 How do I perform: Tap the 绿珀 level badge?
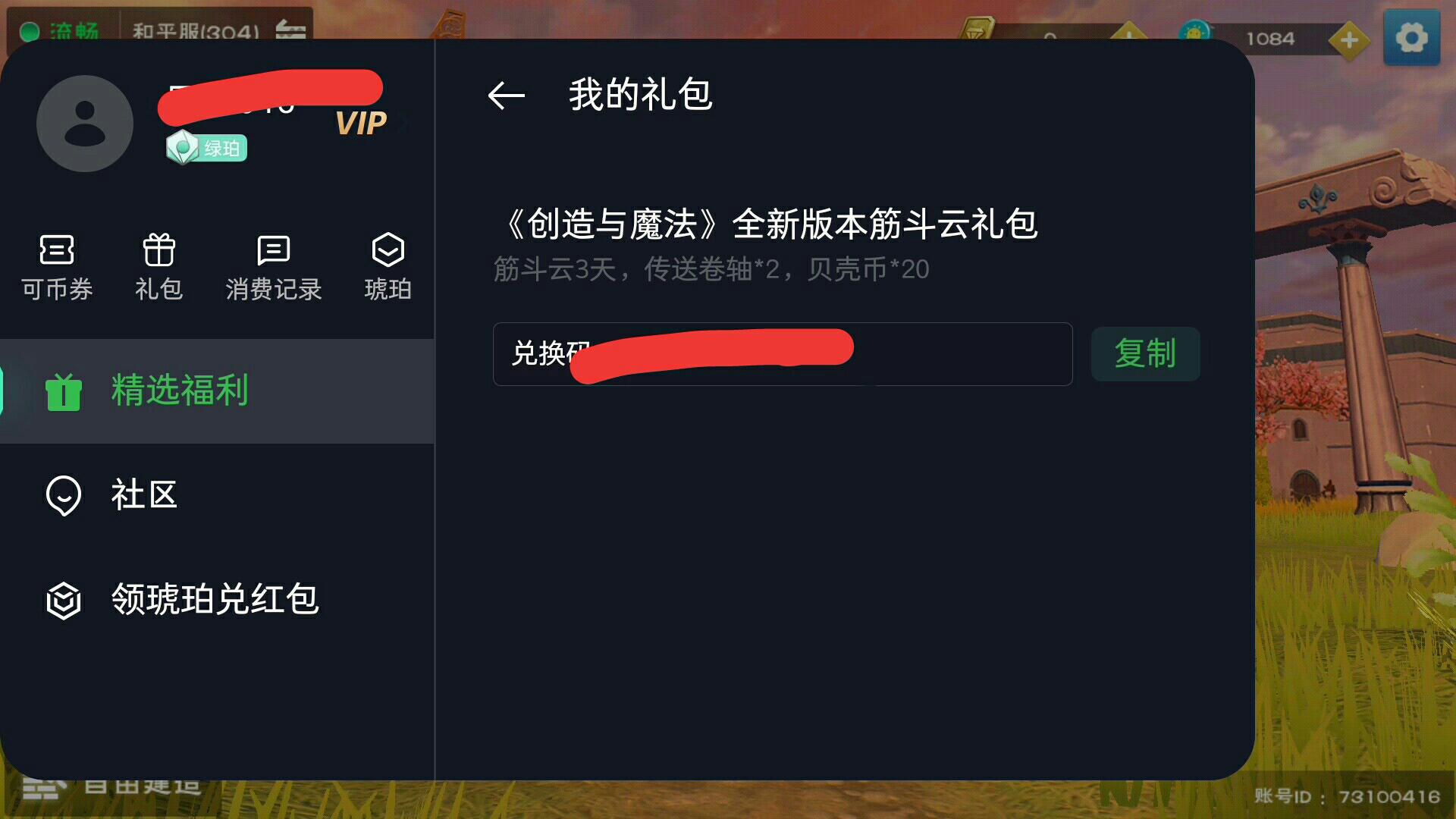(x=206, y=147)
